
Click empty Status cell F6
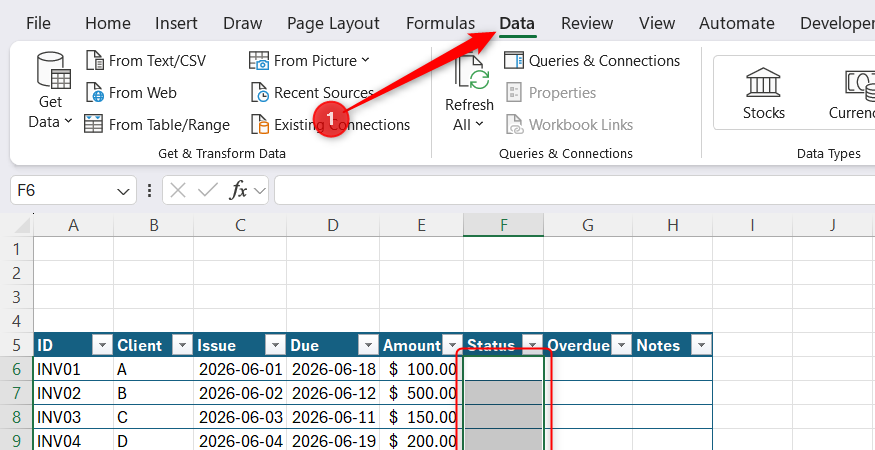(503, 369)
